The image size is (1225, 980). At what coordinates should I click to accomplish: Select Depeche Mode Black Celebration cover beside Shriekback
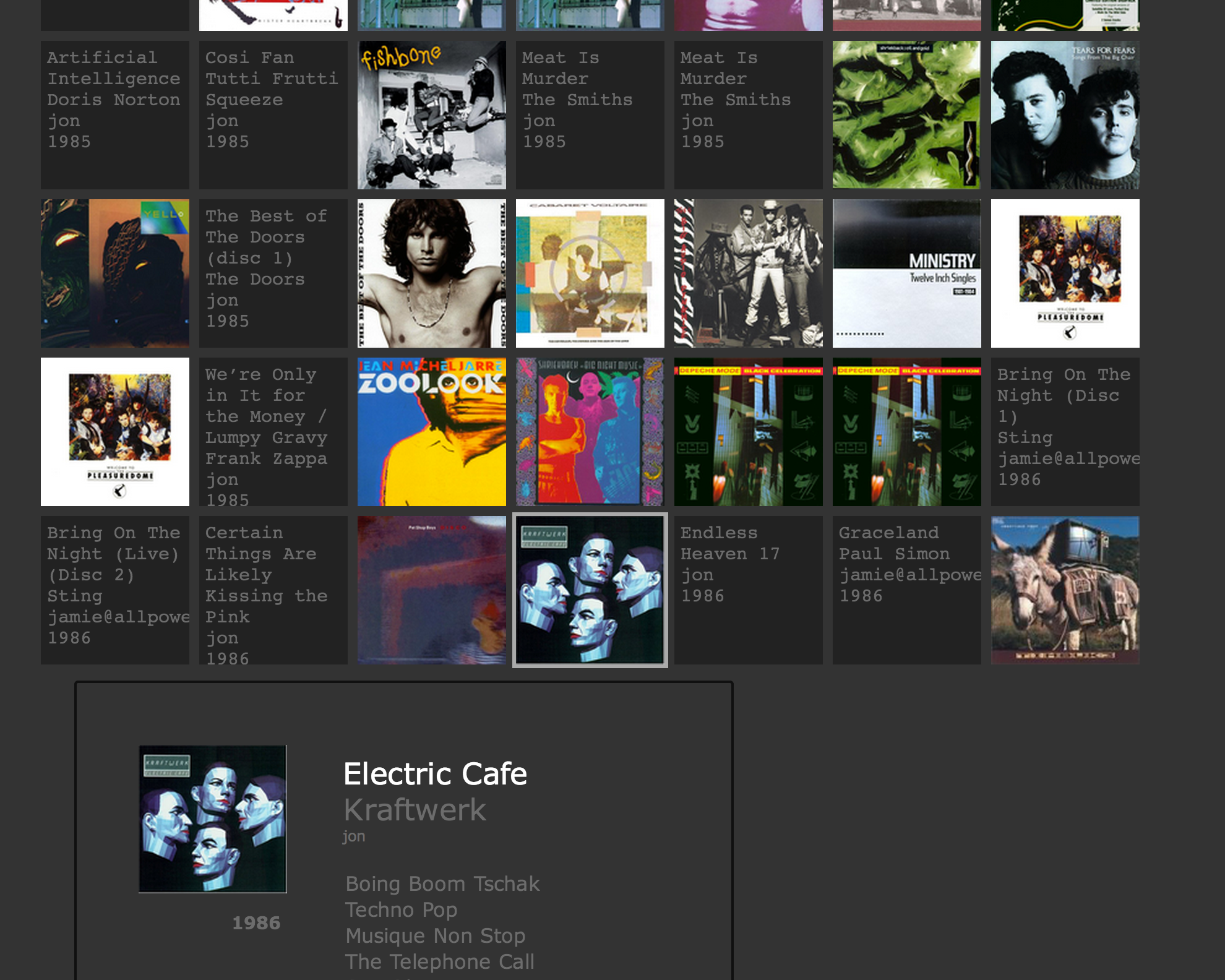(749, 432)
